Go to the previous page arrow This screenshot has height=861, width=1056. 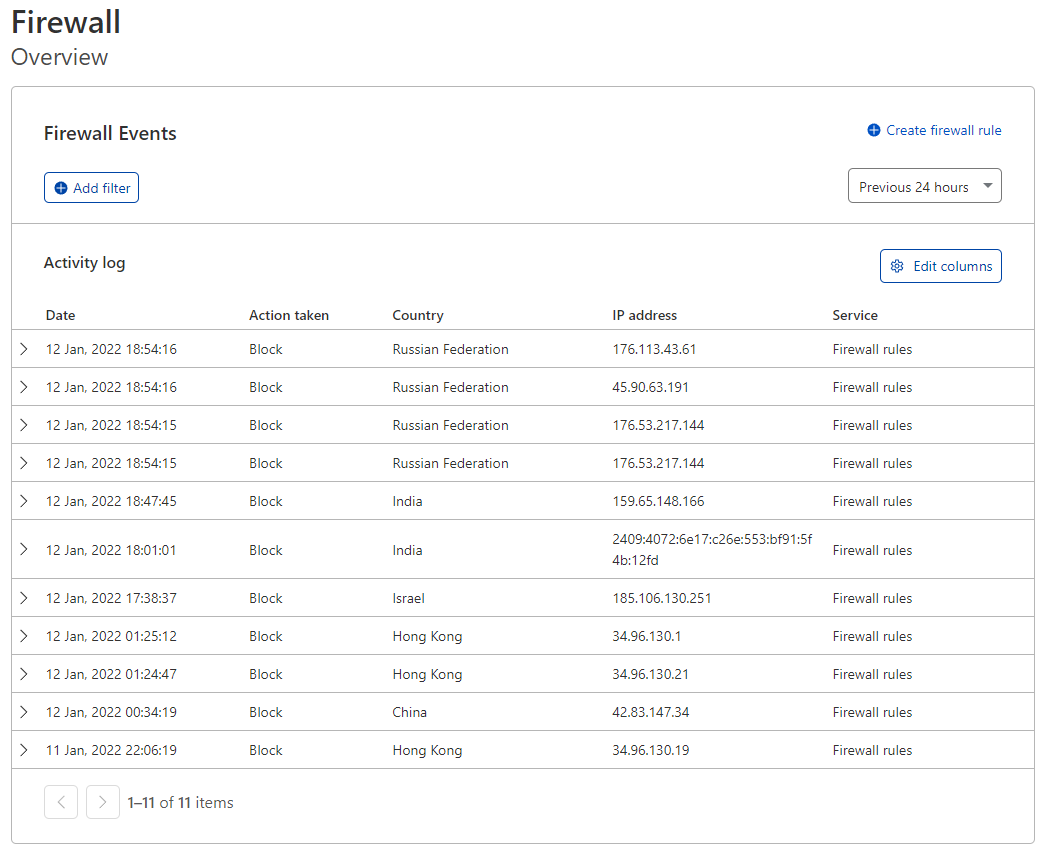(x=61, y=802)
